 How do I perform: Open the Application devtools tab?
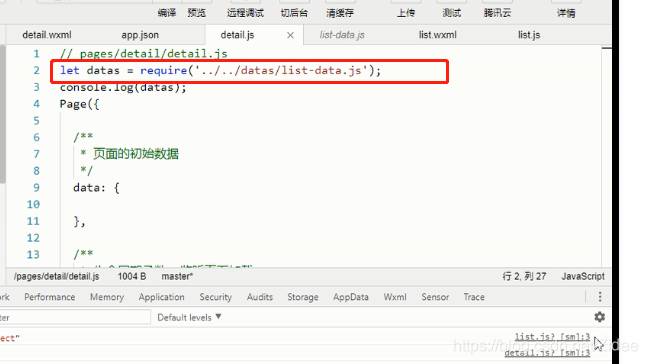162,297
